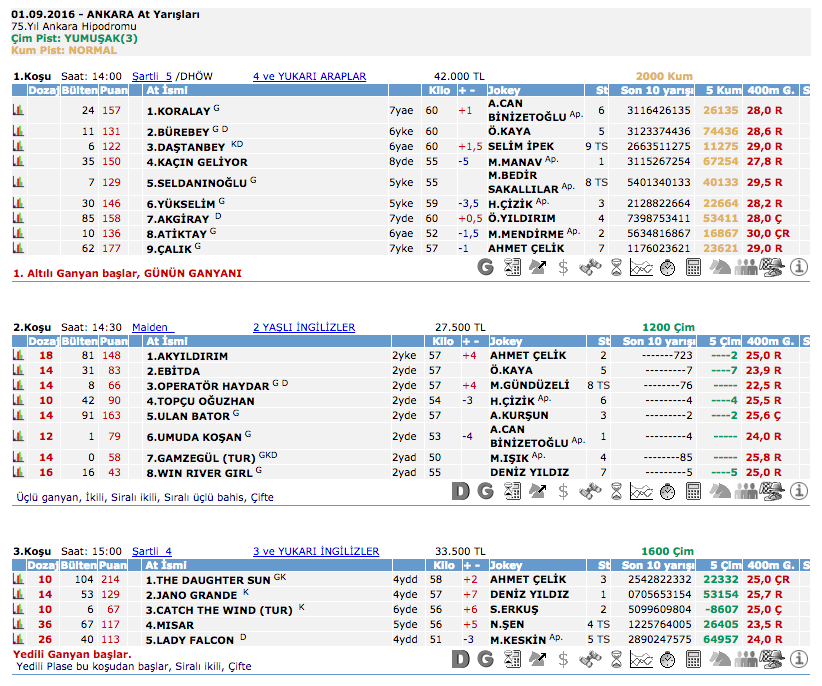Click jockey name SELİM İPEK

click(520, 146)
